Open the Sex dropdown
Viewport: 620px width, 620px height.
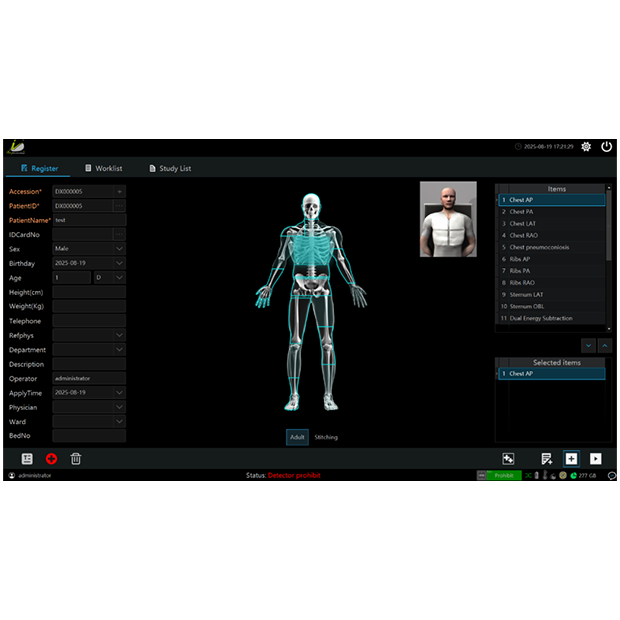(x=119, y=249)
